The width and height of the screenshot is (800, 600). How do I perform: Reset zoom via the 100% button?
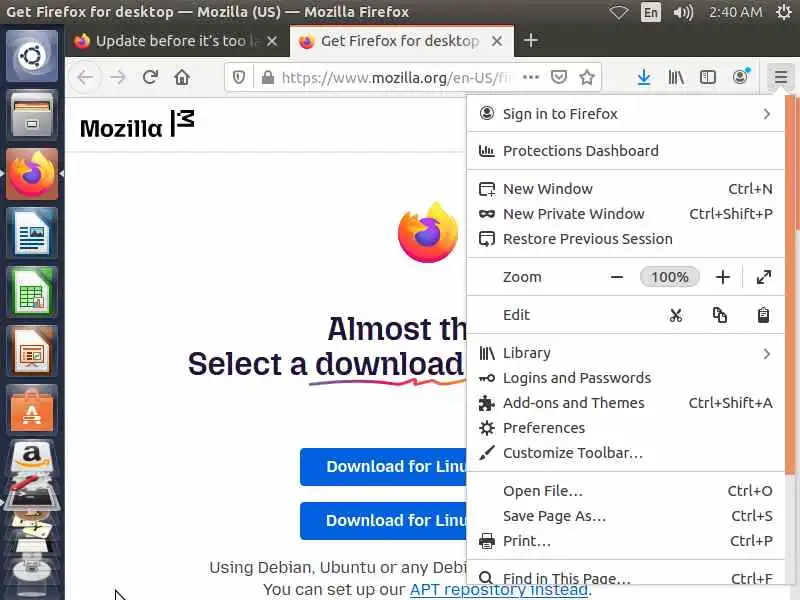click(669, 277)
